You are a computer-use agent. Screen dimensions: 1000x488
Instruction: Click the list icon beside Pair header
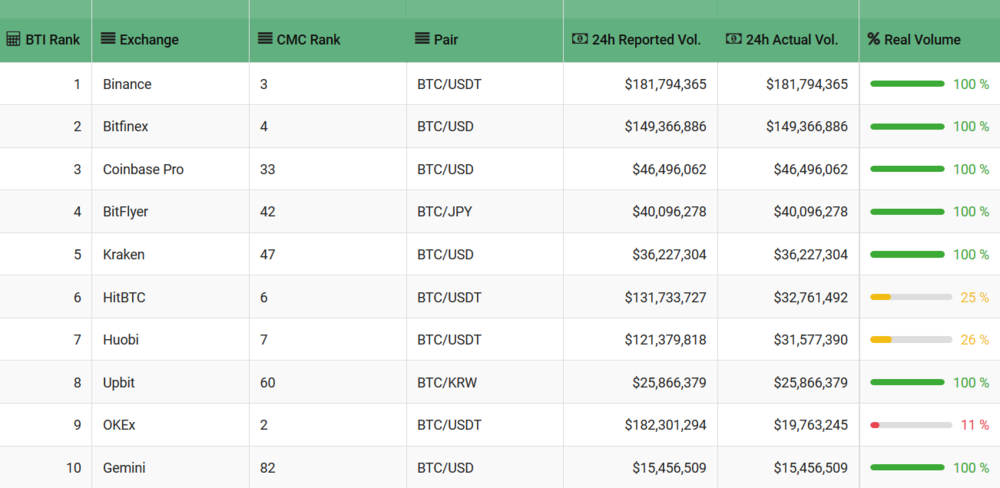pos(422,39)
